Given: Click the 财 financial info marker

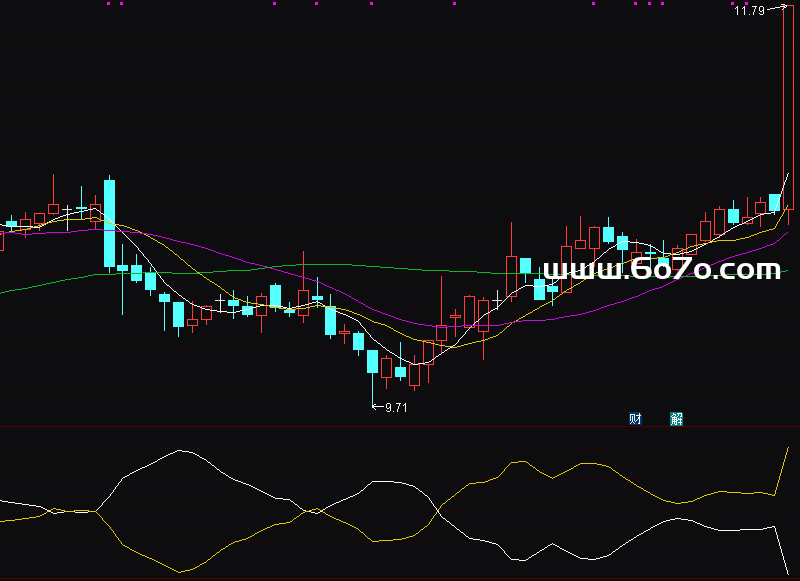Looking at the screenshot, I should pyautogui.click(x=635, y=419).
